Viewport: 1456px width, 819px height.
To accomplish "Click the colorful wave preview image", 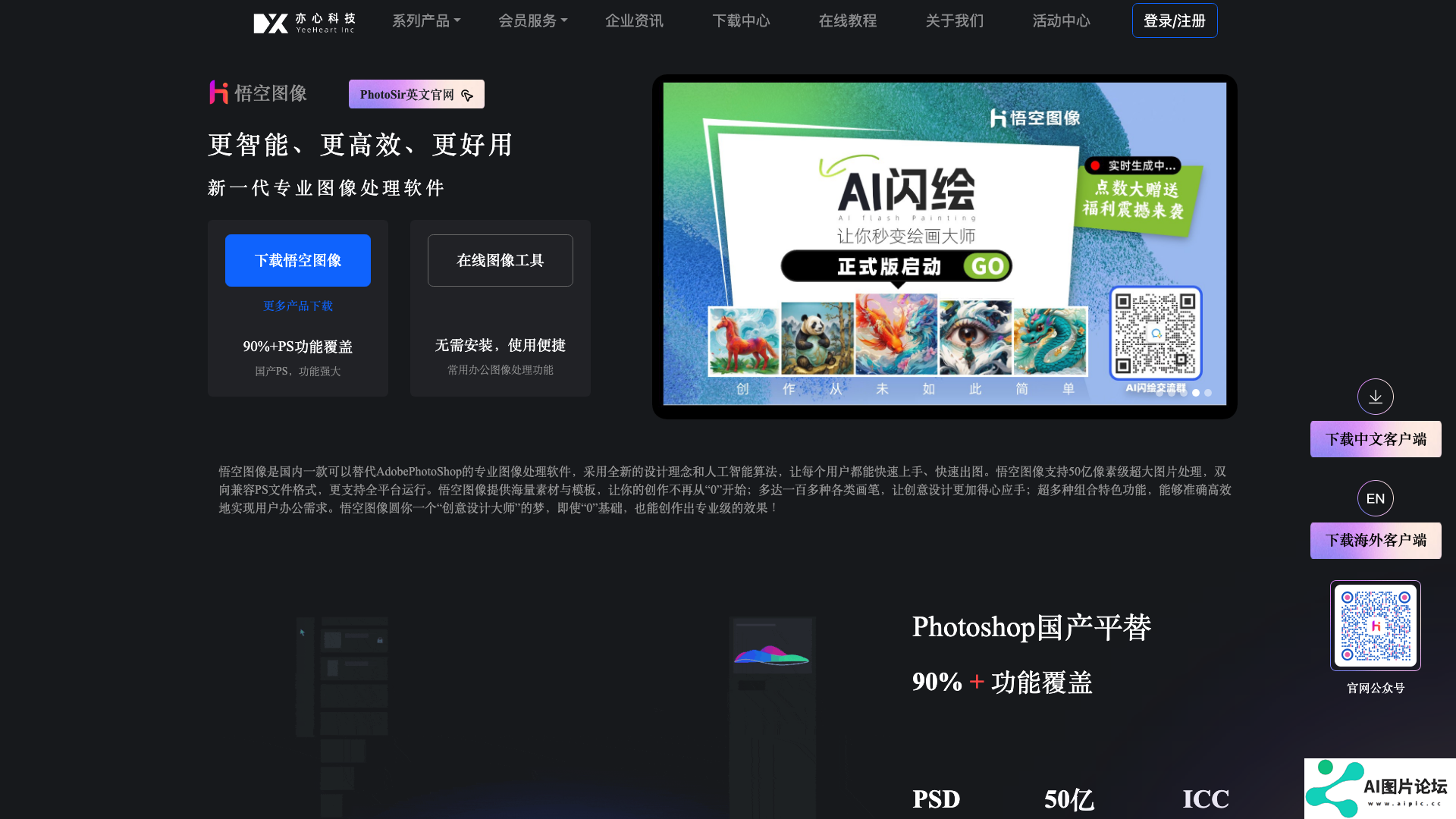I will click(772, 654).
